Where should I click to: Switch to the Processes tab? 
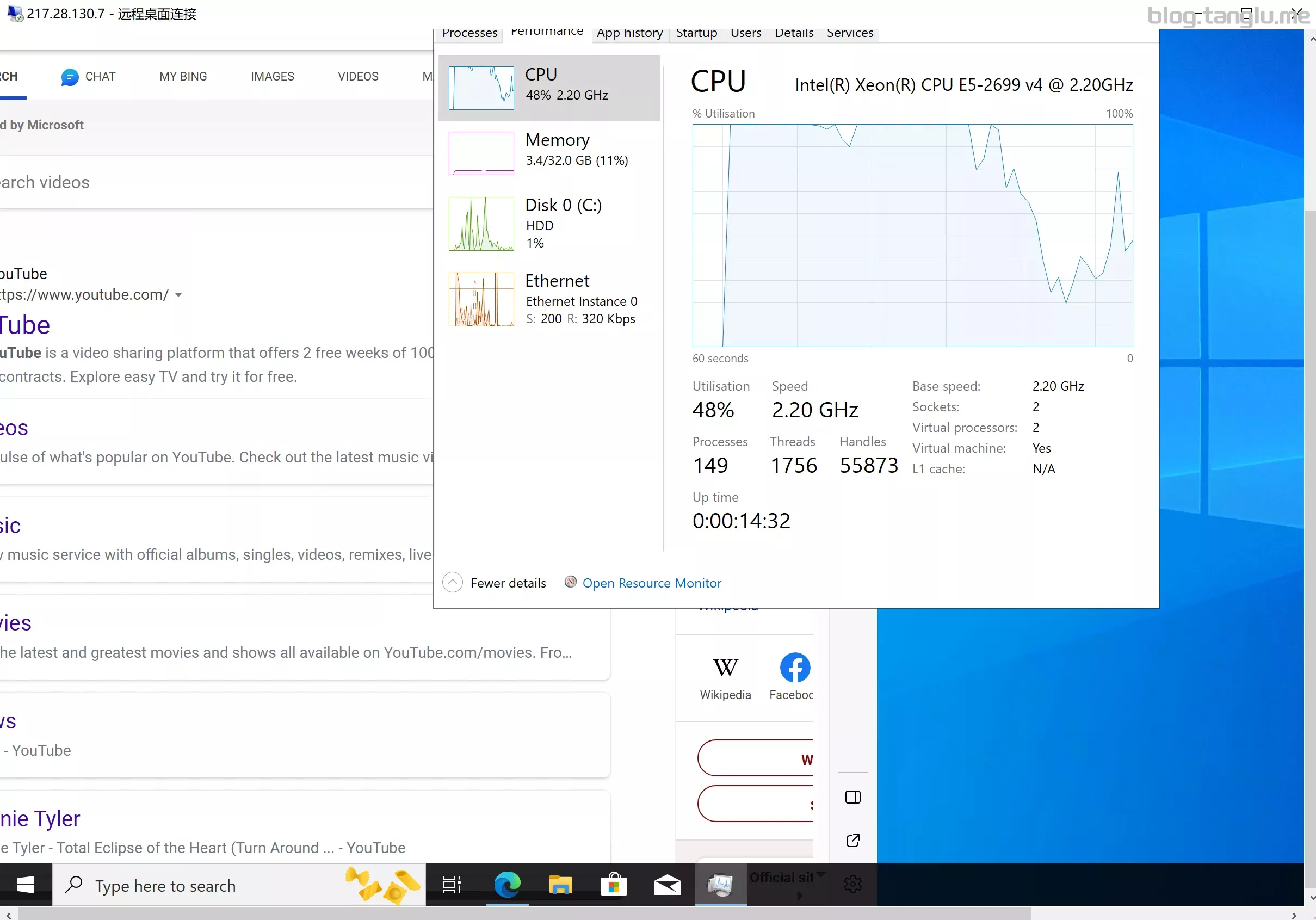469,34
